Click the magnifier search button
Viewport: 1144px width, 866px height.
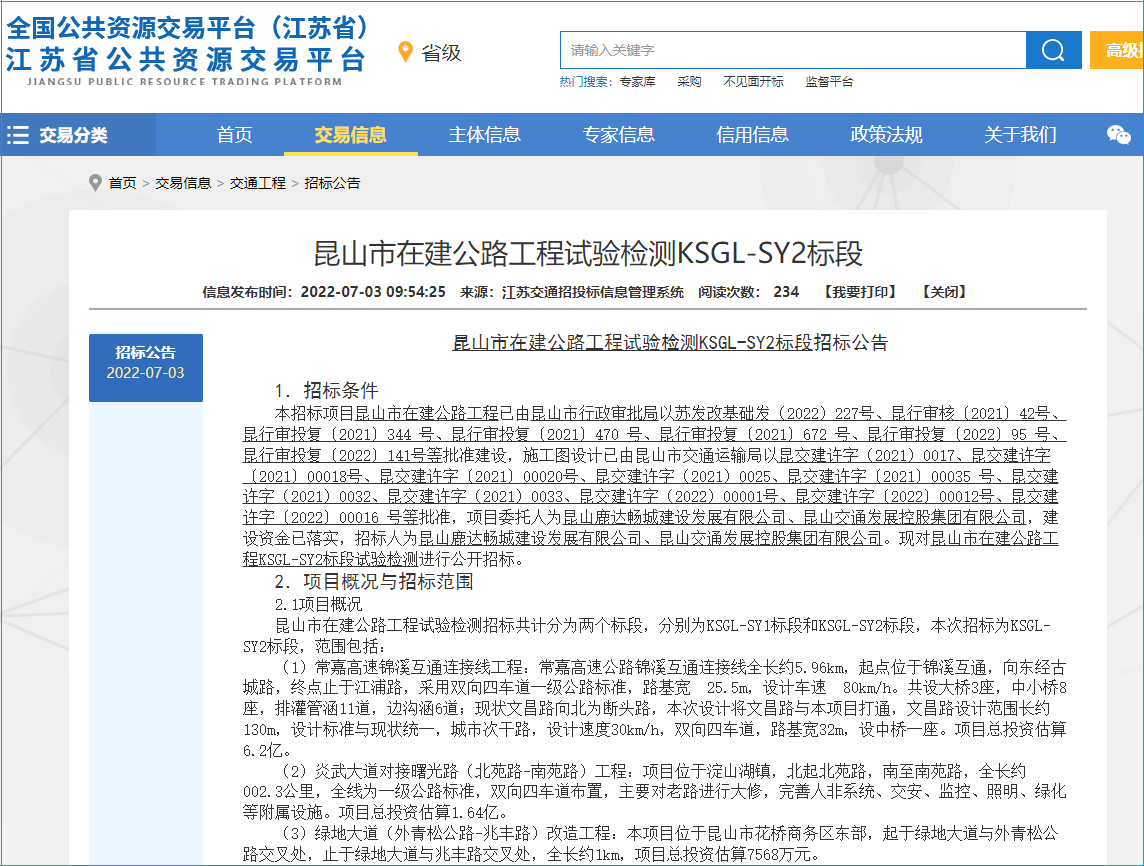(1053, 50)
